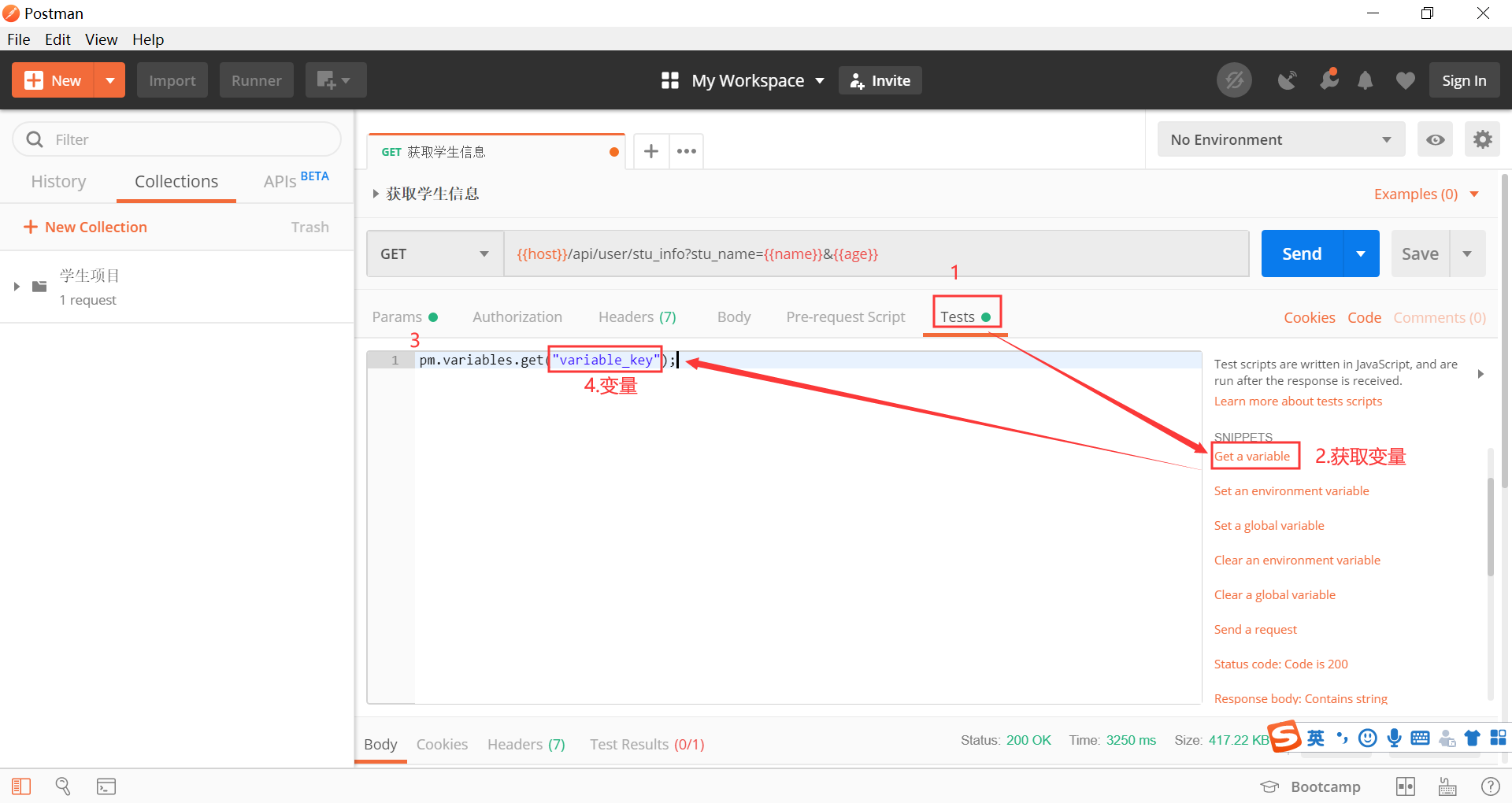Open keyboard shortcuts icon
The height and width of the screenshot is (803, 1512).
tap(1447, 786)
